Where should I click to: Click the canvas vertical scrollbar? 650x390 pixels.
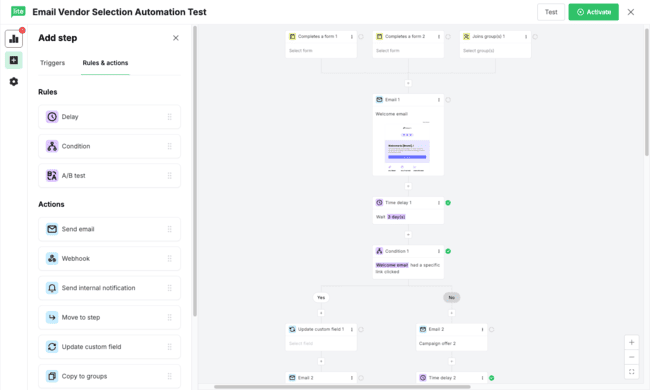click(647, 92)
